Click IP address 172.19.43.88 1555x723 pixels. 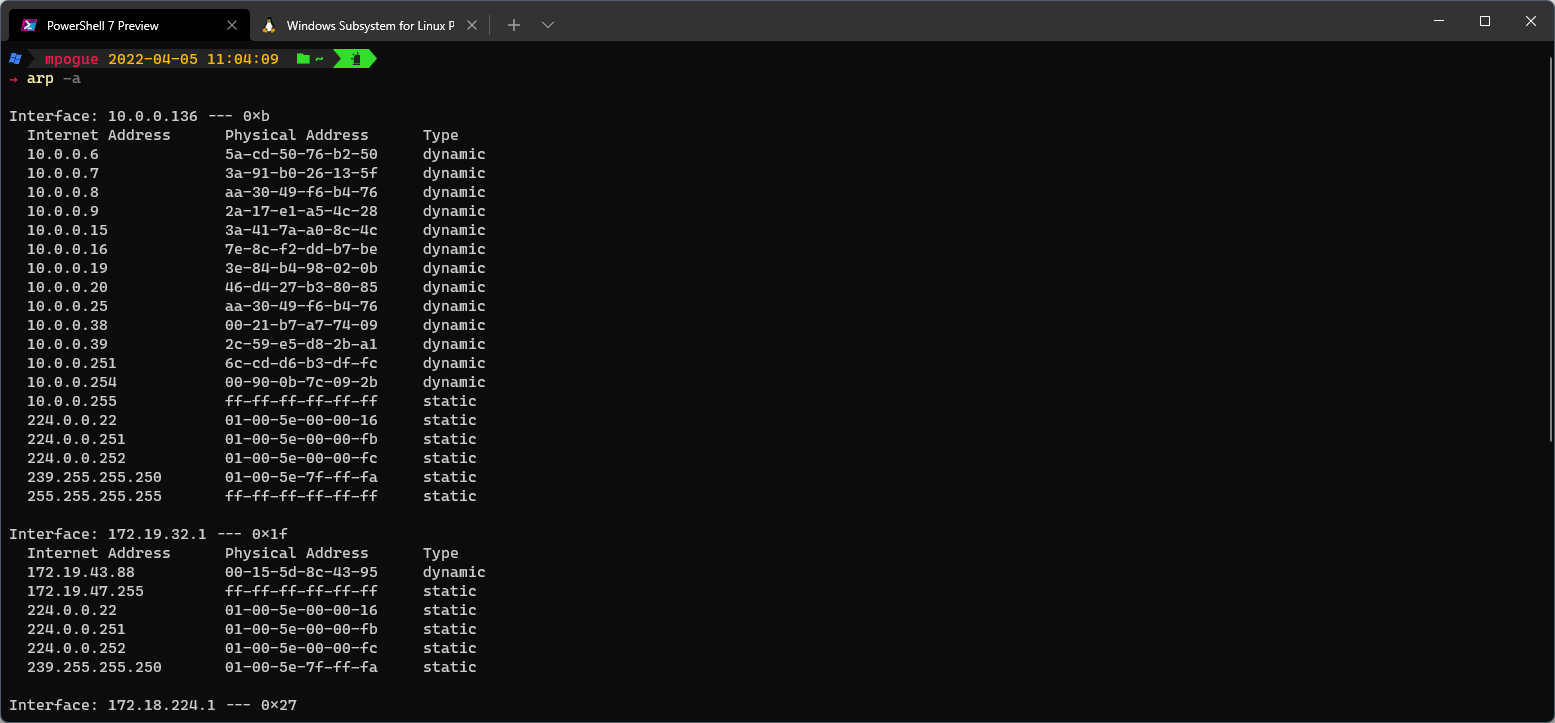coord(81,572)
